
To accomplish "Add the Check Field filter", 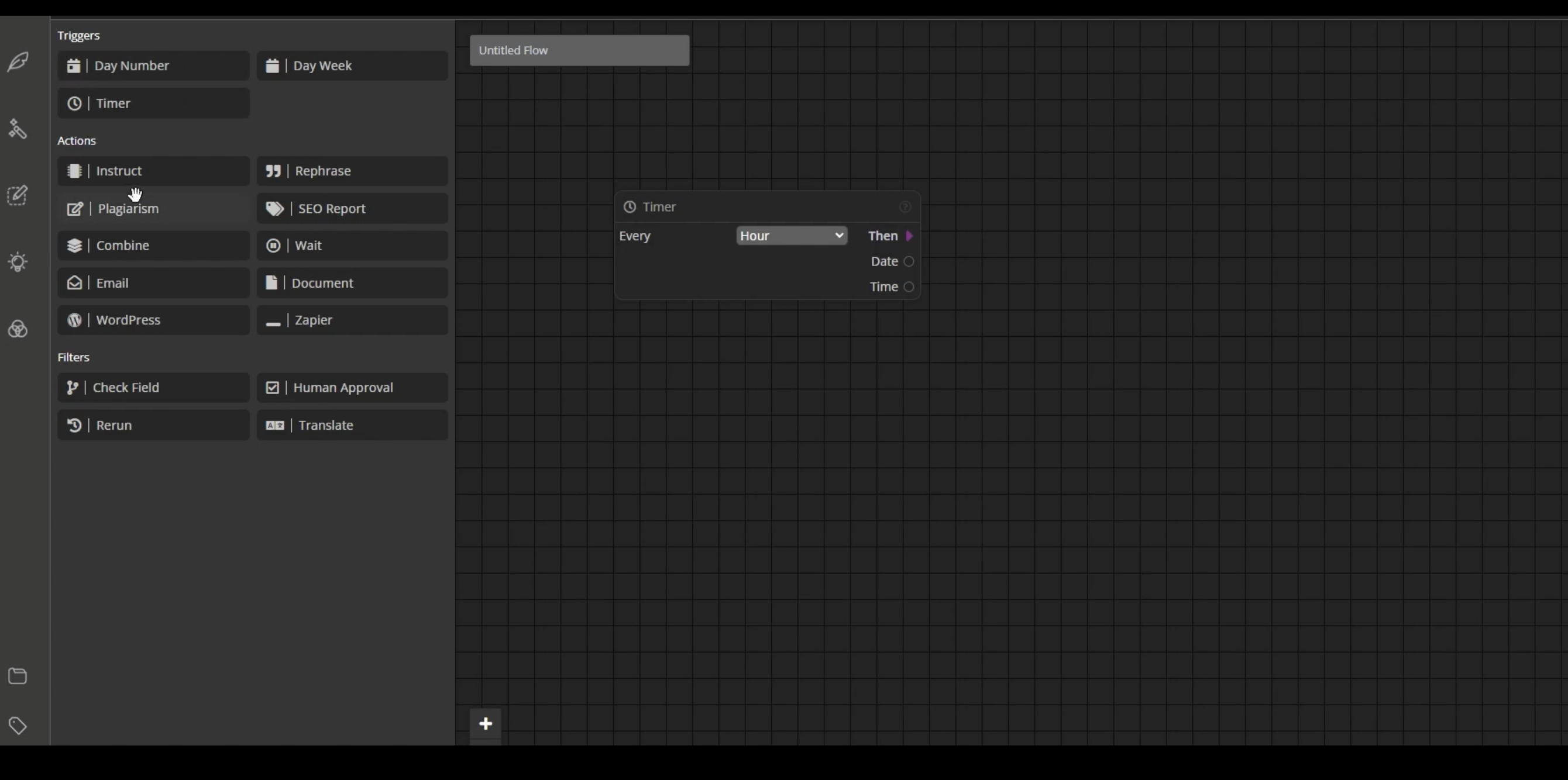I will [153, 388].
